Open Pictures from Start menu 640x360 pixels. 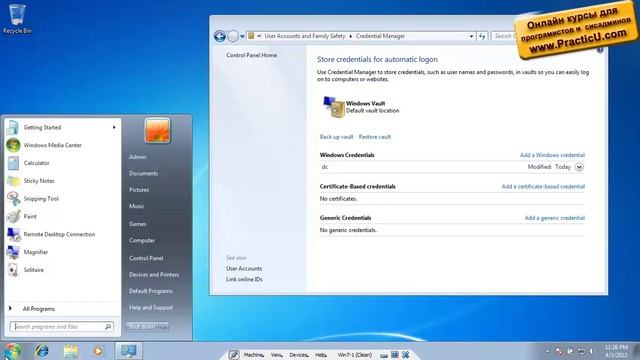[139, 190]
